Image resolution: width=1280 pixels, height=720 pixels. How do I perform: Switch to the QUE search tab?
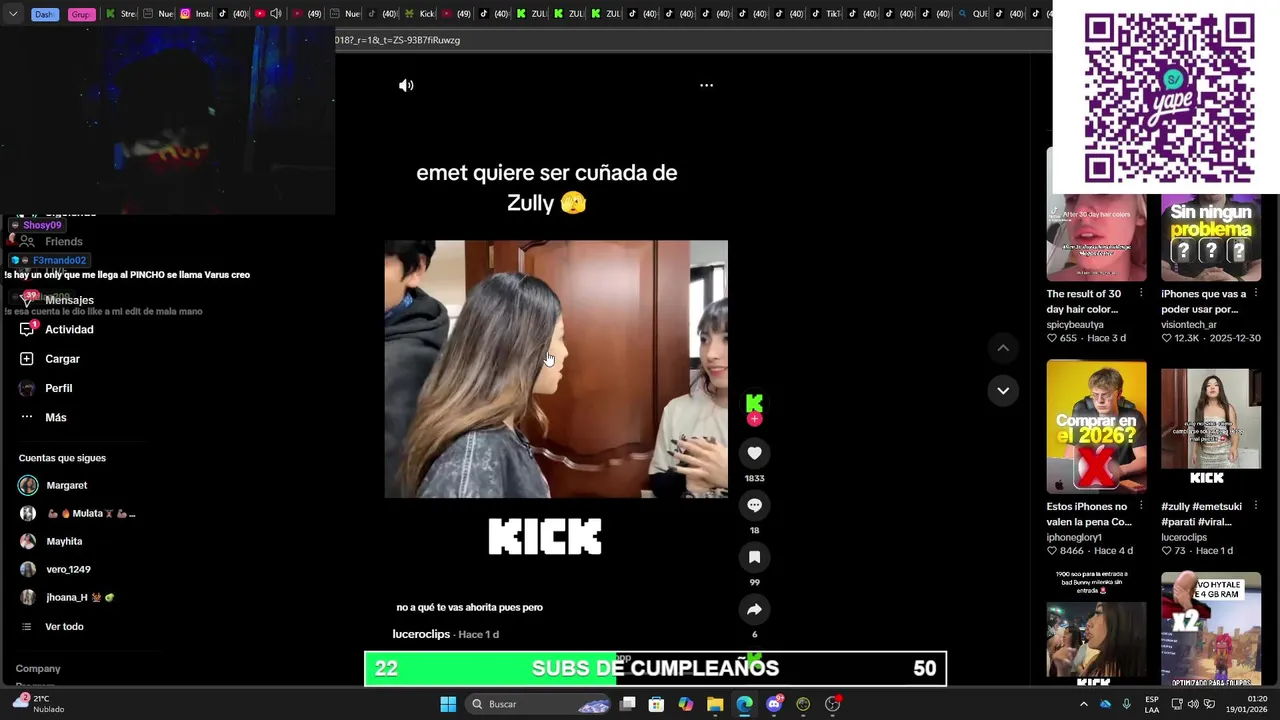coord(973,14)
